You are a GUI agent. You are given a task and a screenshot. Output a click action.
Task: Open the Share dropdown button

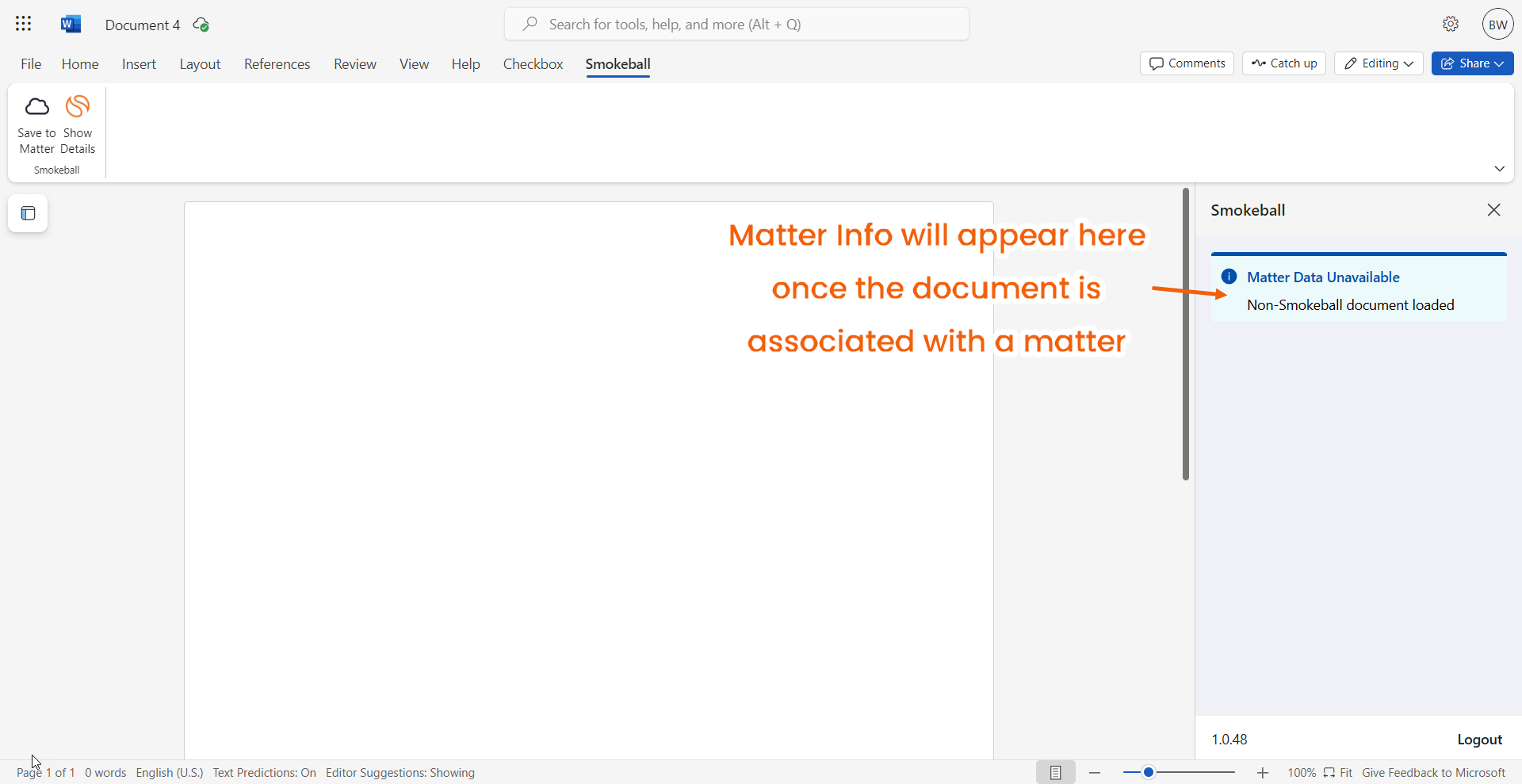click(1472, 63)
